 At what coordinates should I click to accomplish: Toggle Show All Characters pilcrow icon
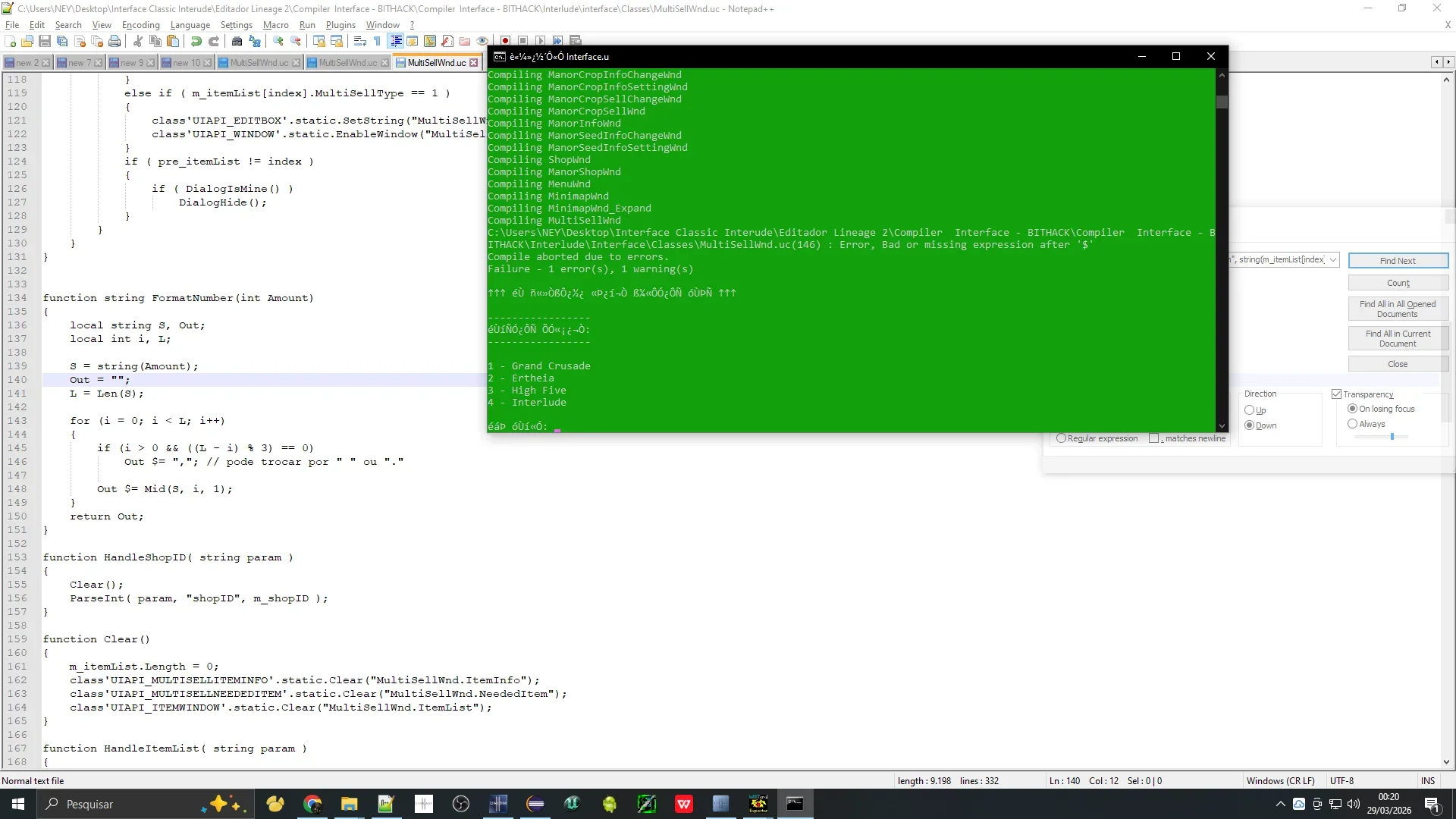pos(378,41)
